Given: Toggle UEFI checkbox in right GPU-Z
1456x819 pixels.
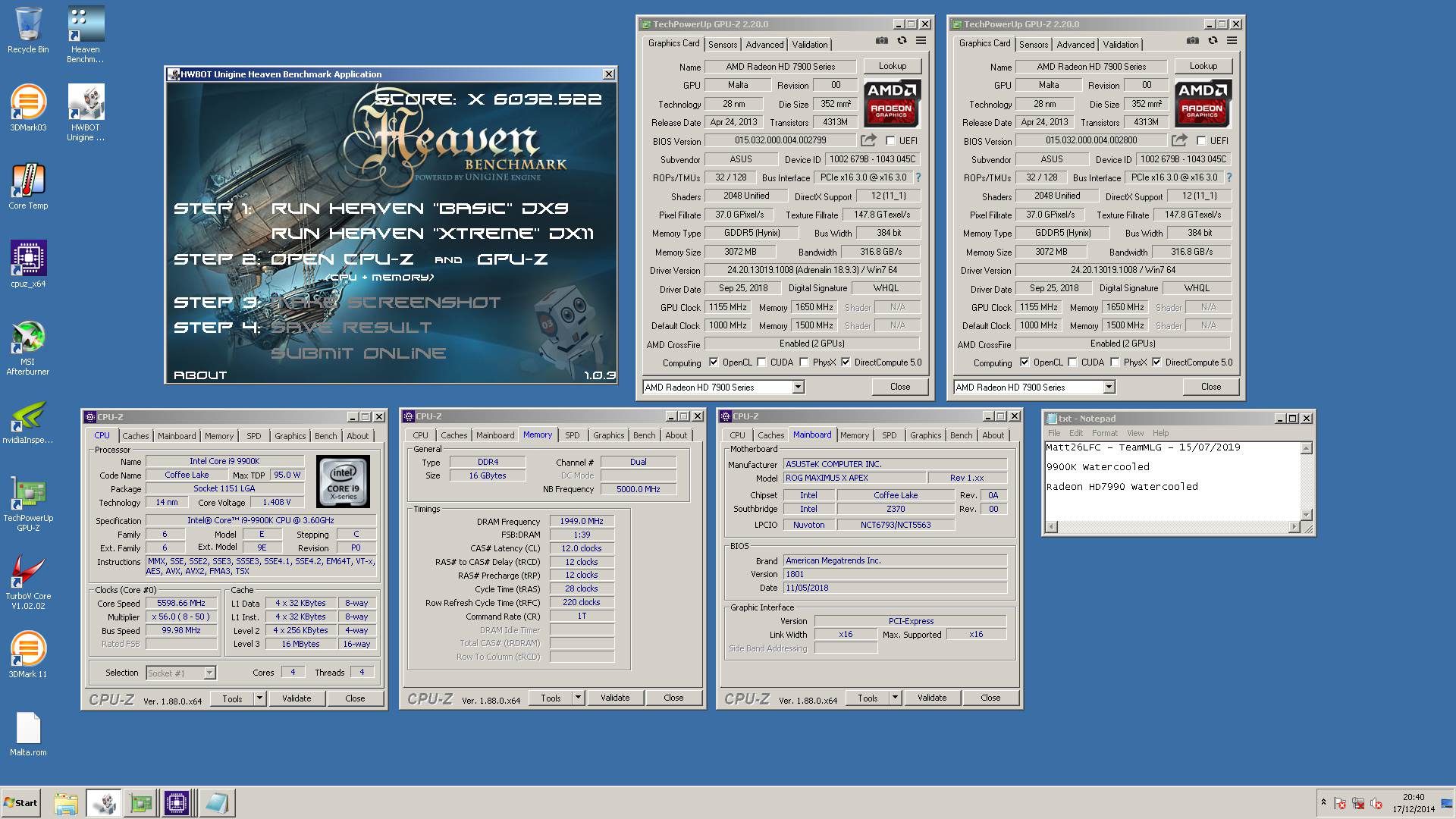Looking at the screenshot, I should click(1201, 141).
